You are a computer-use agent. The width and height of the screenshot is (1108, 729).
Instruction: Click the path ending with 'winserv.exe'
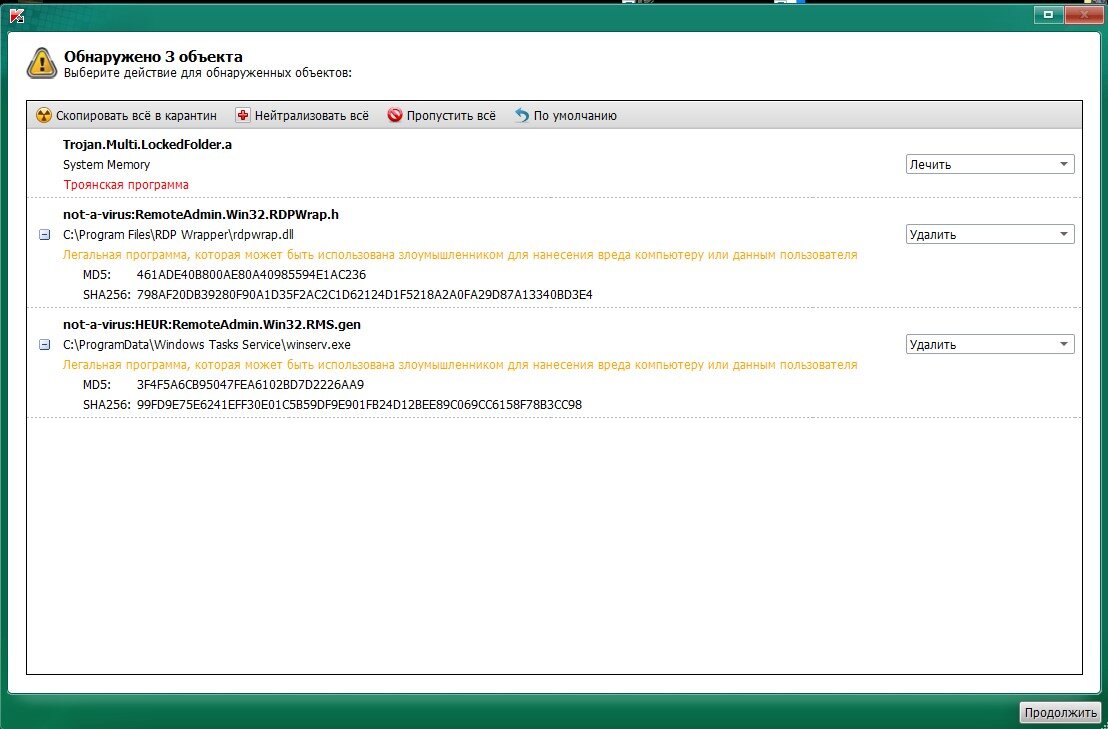(207, 345)
